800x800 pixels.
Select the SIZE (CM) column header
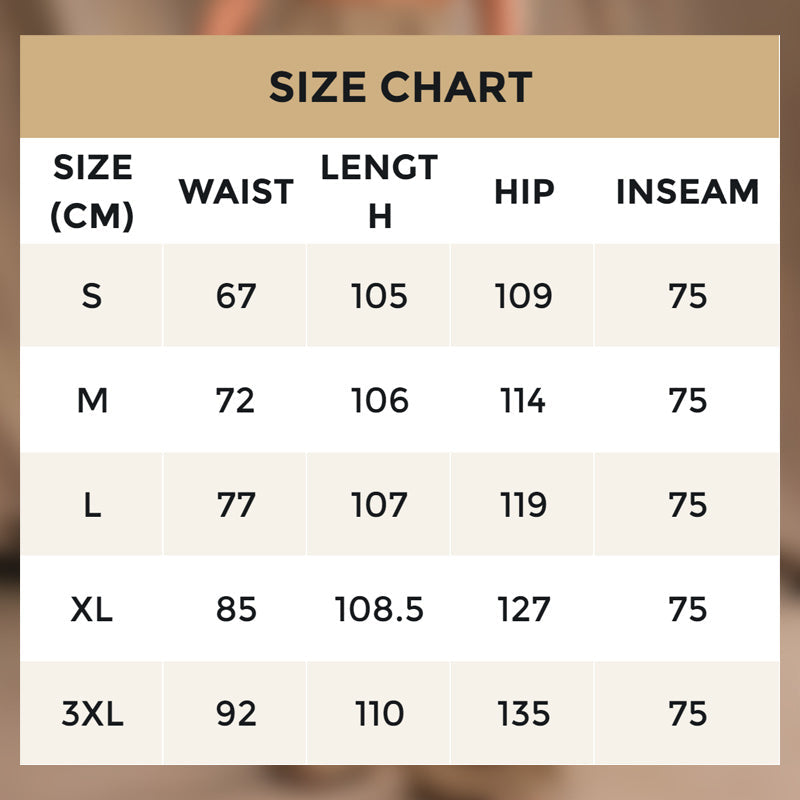click(92, 191)
